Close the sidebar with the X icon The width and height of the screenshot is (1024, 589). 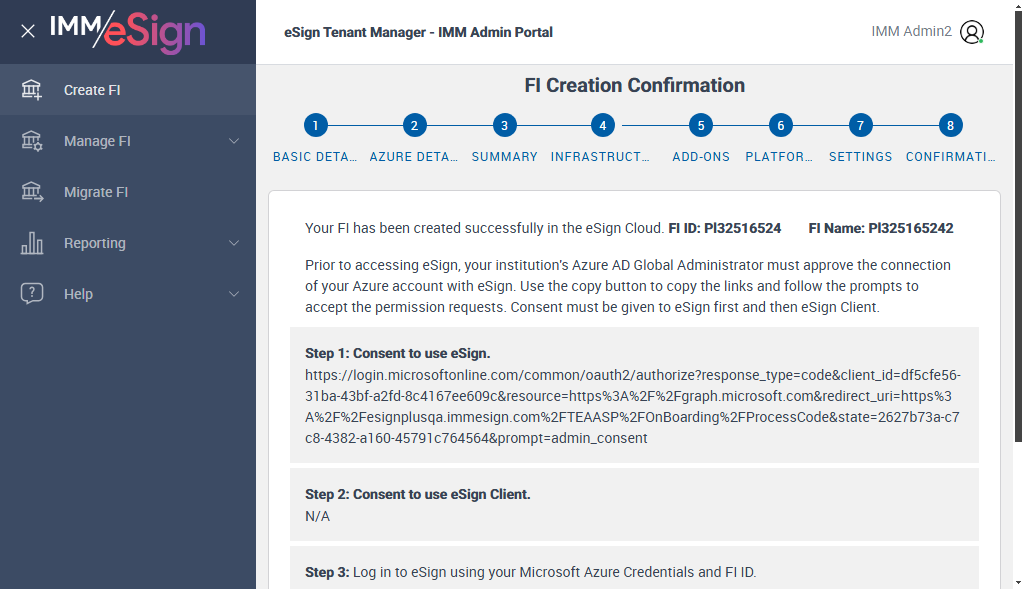coord(28,31)
